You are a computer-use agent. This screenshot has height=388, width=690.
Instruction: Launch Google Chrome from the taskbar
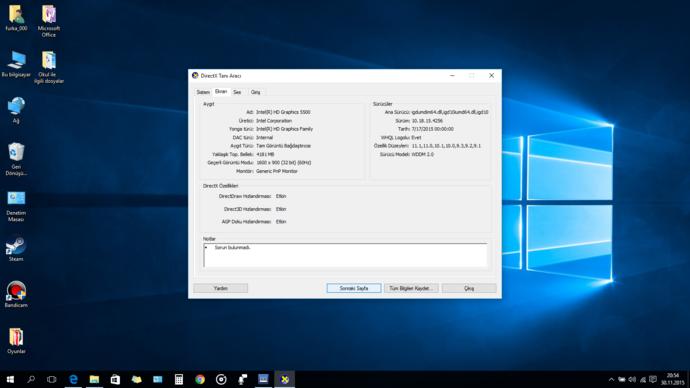[200, 379]
